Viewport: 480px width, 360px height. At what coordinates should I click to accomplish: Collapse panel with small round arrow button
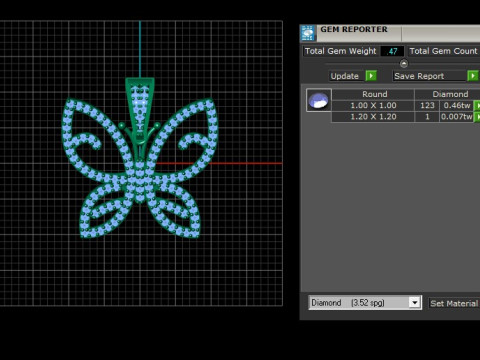click(x=404, y=63)
